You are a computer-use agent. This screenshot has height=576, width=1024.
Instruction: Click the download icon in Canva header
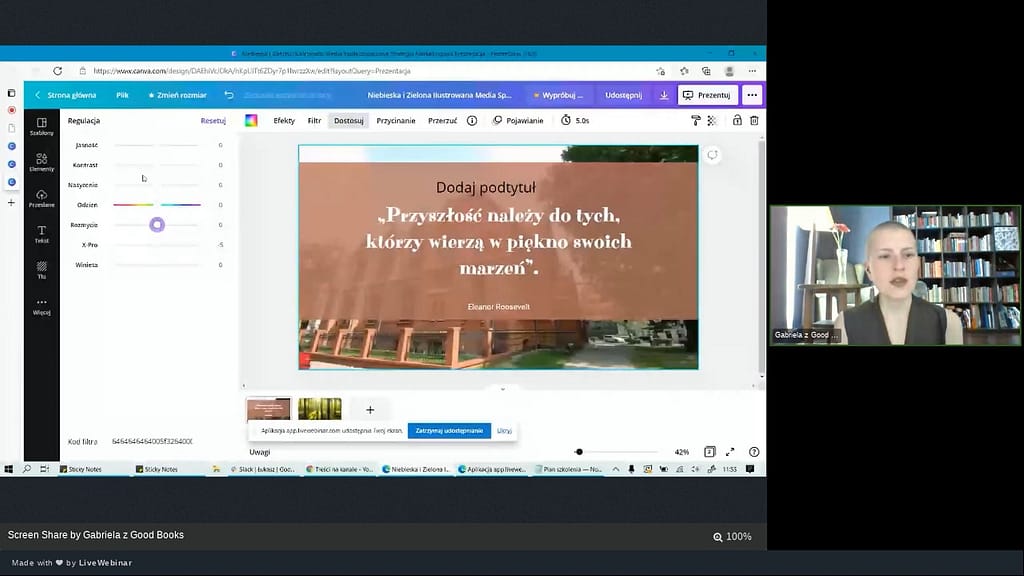click(664, 95)
